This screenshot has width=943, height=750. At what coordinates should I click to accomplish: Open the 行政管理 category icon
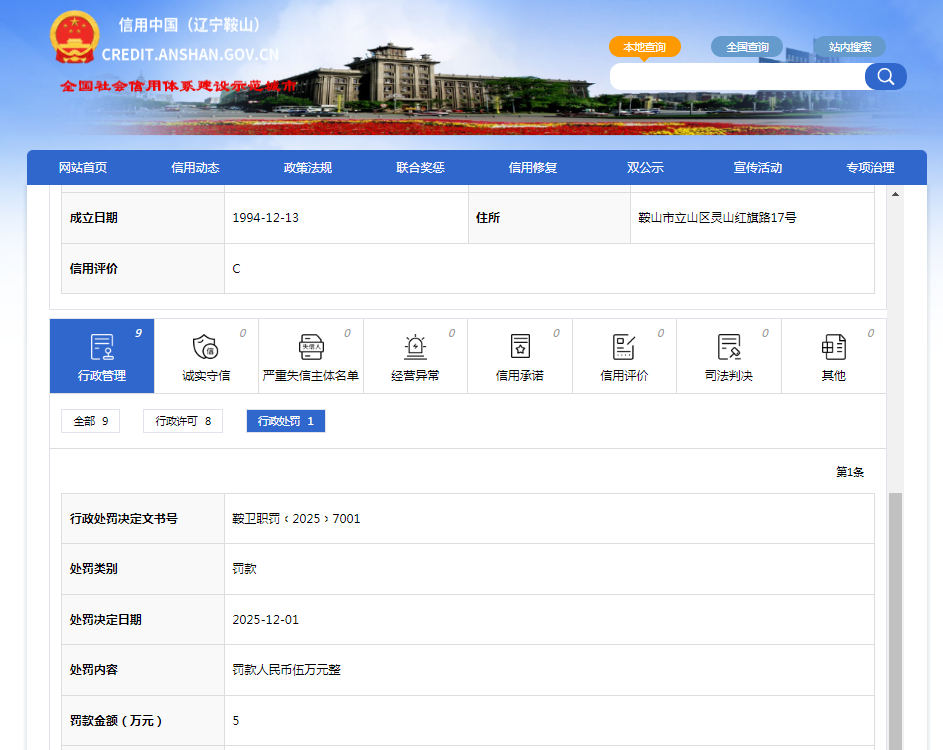(102, 347)
